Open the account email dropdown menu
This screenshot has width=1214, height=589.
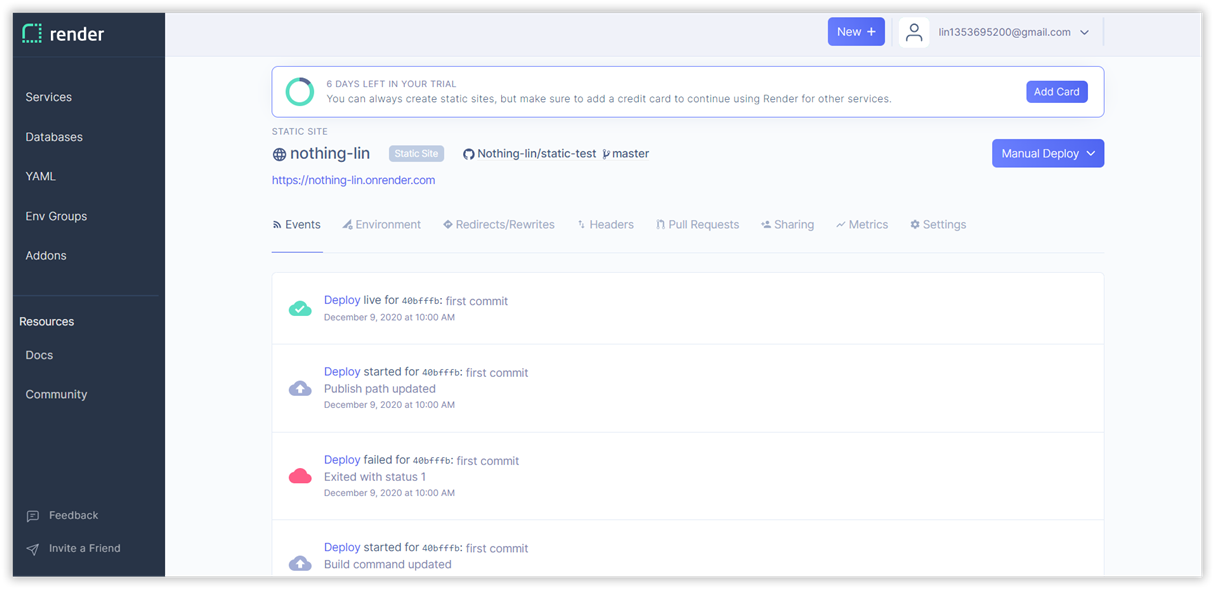click(x=1013, y=32)
